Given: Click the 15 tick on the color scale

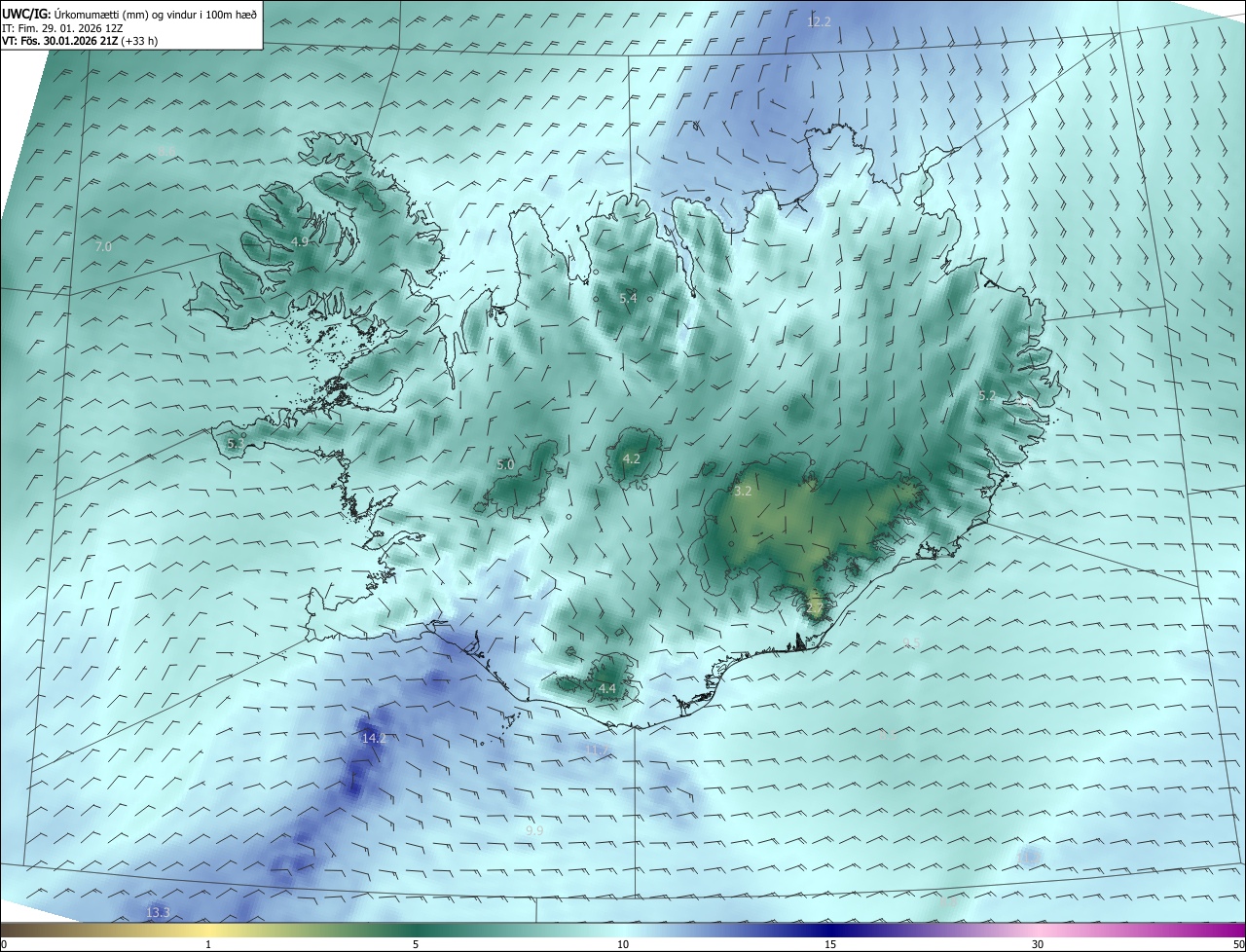Looking at the screenshot, I should click(x=830, y=944).
